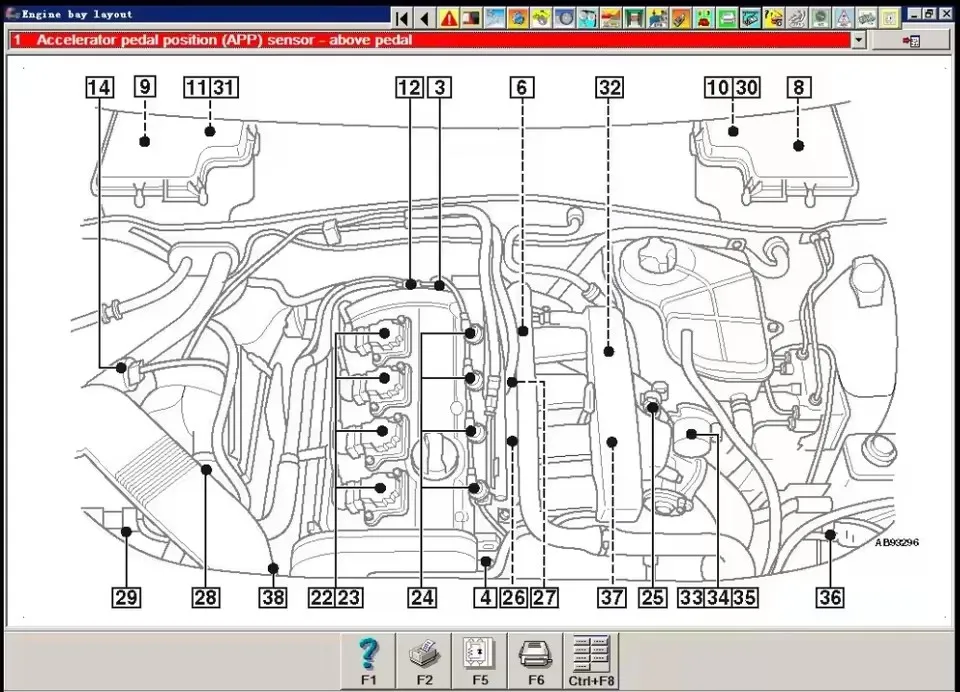The image size is (960, 692).
Task: Click the hazard triangle icon near the toolbar's right
Action: coord(843,16)
